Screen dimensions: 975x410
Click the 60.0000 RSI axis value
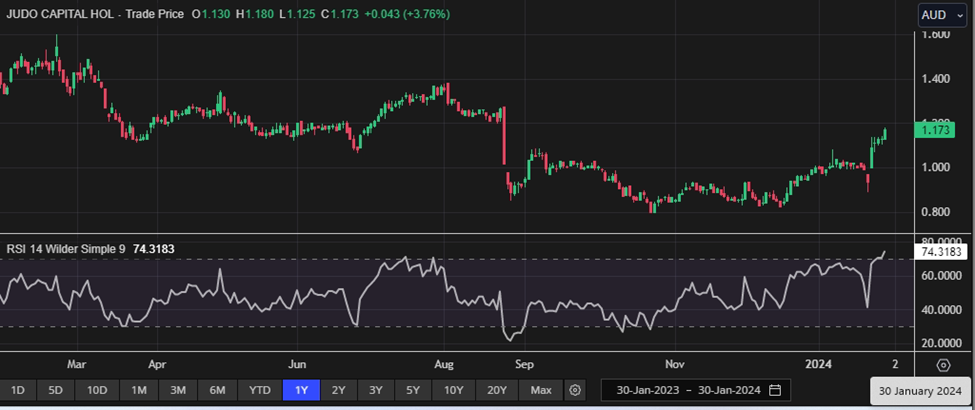click(941, 276)
